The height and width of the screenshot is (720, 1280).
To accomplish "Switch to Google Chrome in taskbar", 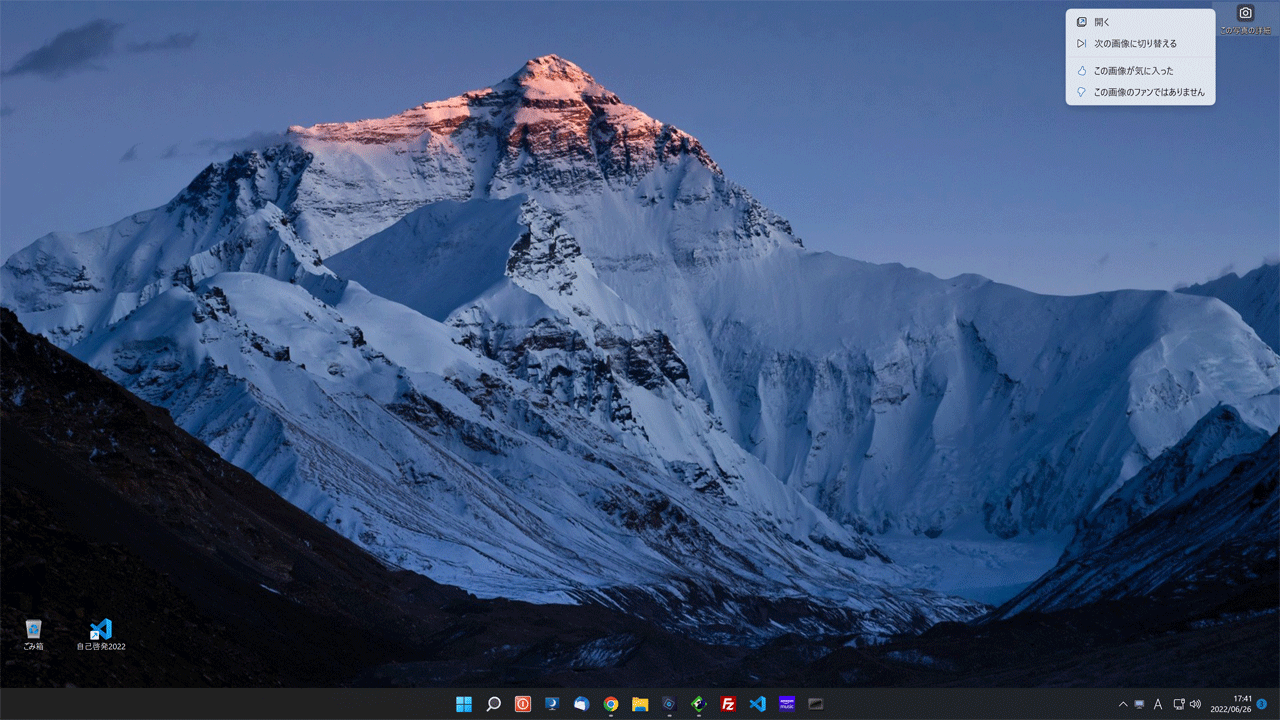I will [610, 704].
